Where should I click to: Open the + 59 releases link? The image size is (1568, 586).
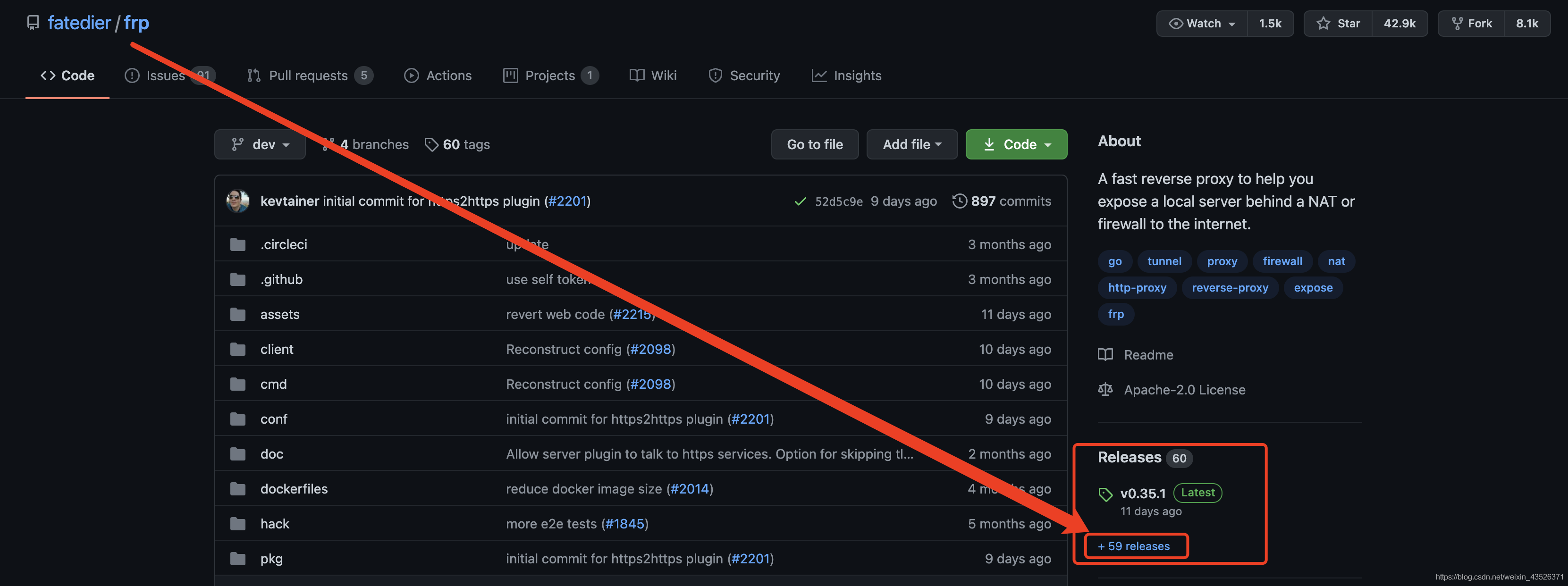[x=1133, y=546]
